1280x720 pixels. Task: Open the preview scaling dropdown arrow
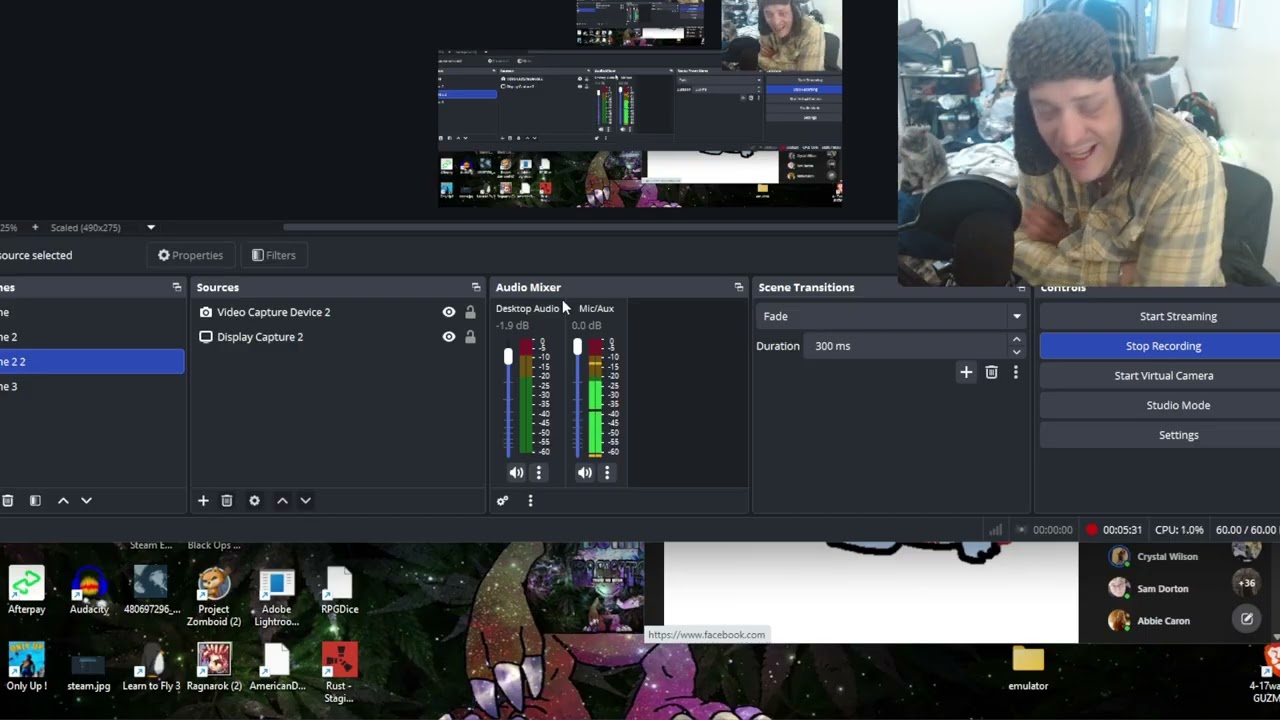point(151,228)
